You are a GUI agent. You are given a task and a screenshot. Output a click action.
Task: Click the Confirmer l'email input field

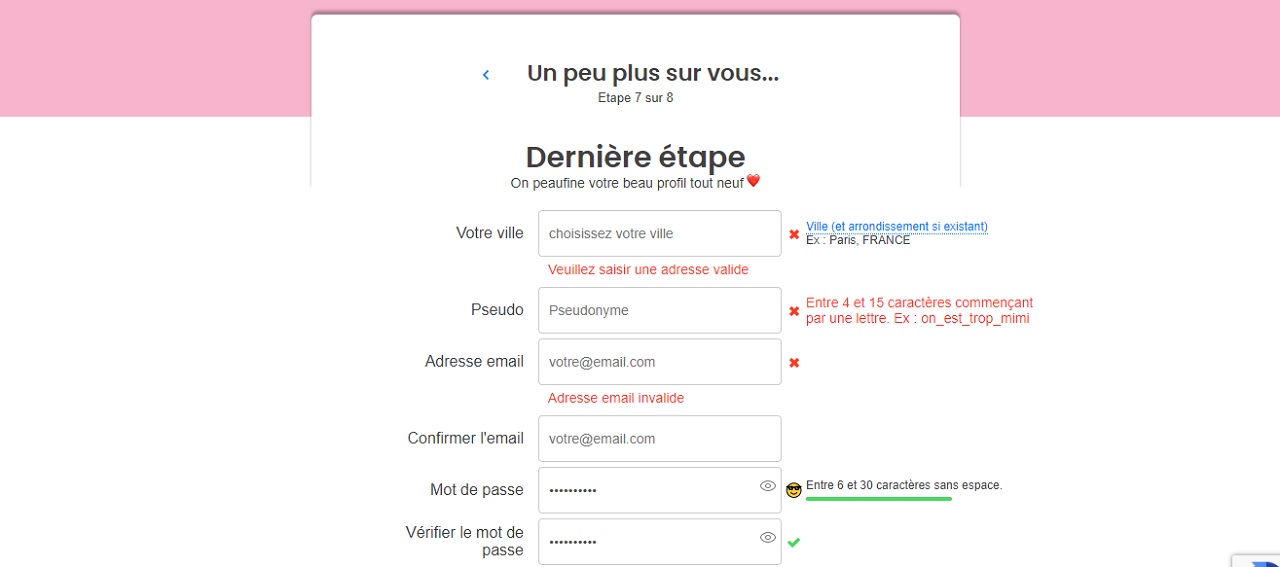660,438
